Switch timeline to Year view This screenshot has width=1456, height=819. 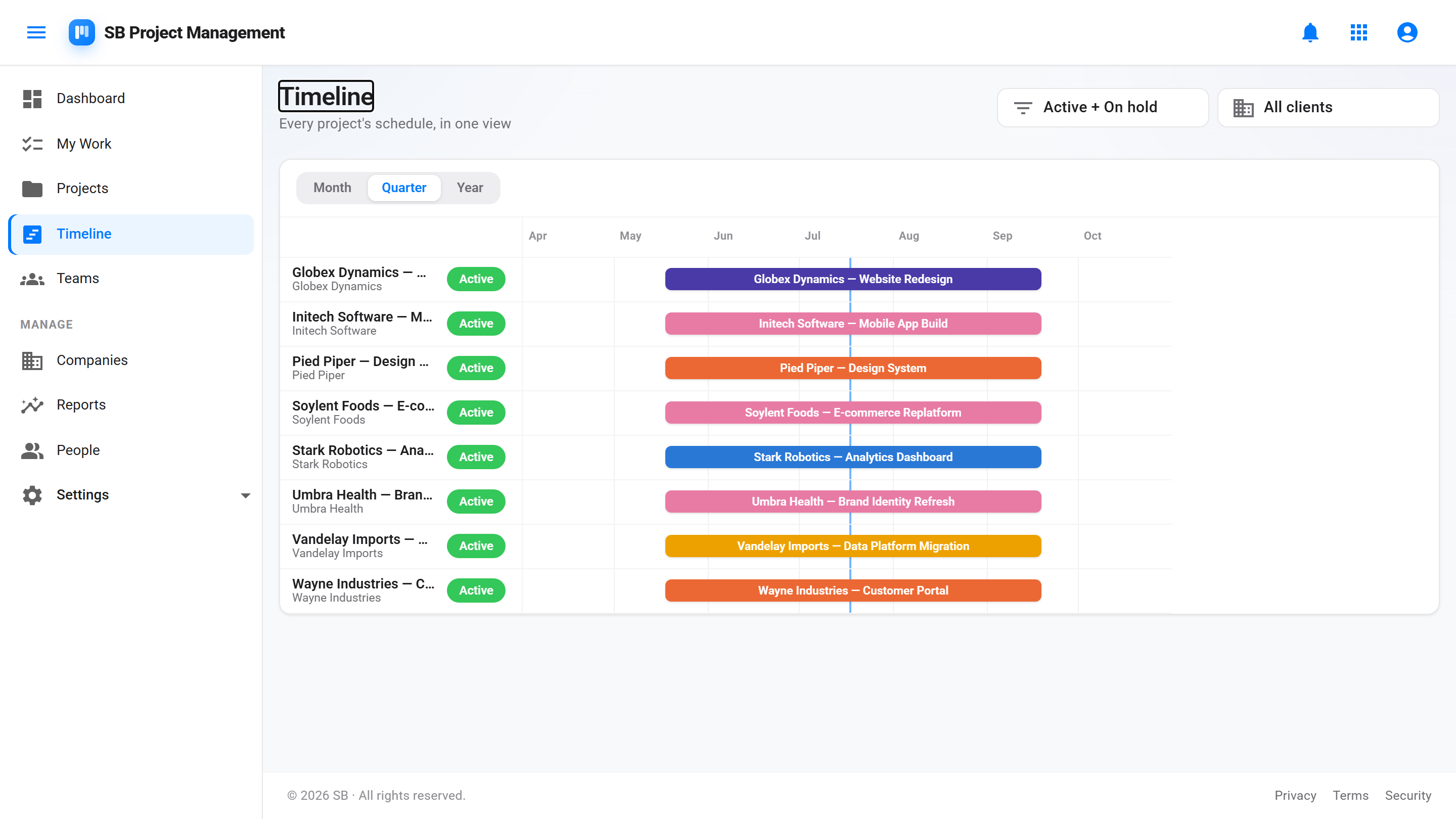(470, 188)
